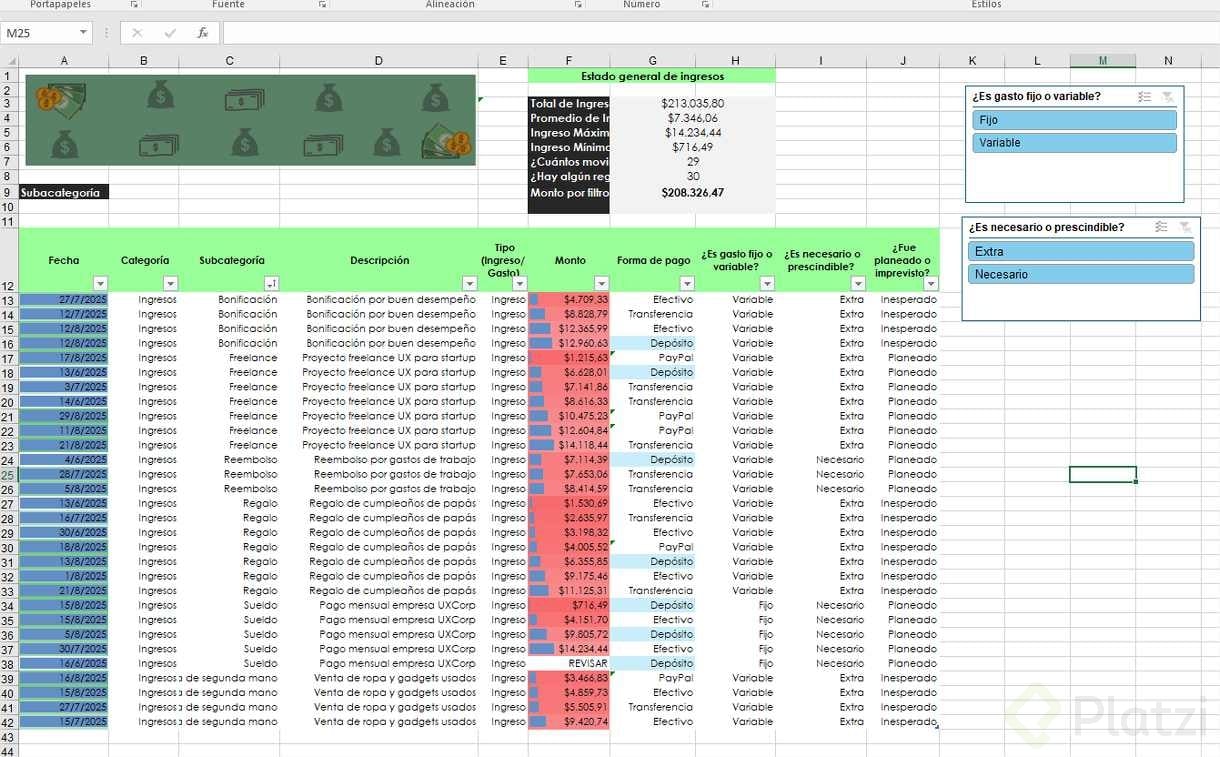Open the ¿Es gasto fijo o variable? column filter
The width and height of the screenshot is (1220, 757).
tap(767, 284)
